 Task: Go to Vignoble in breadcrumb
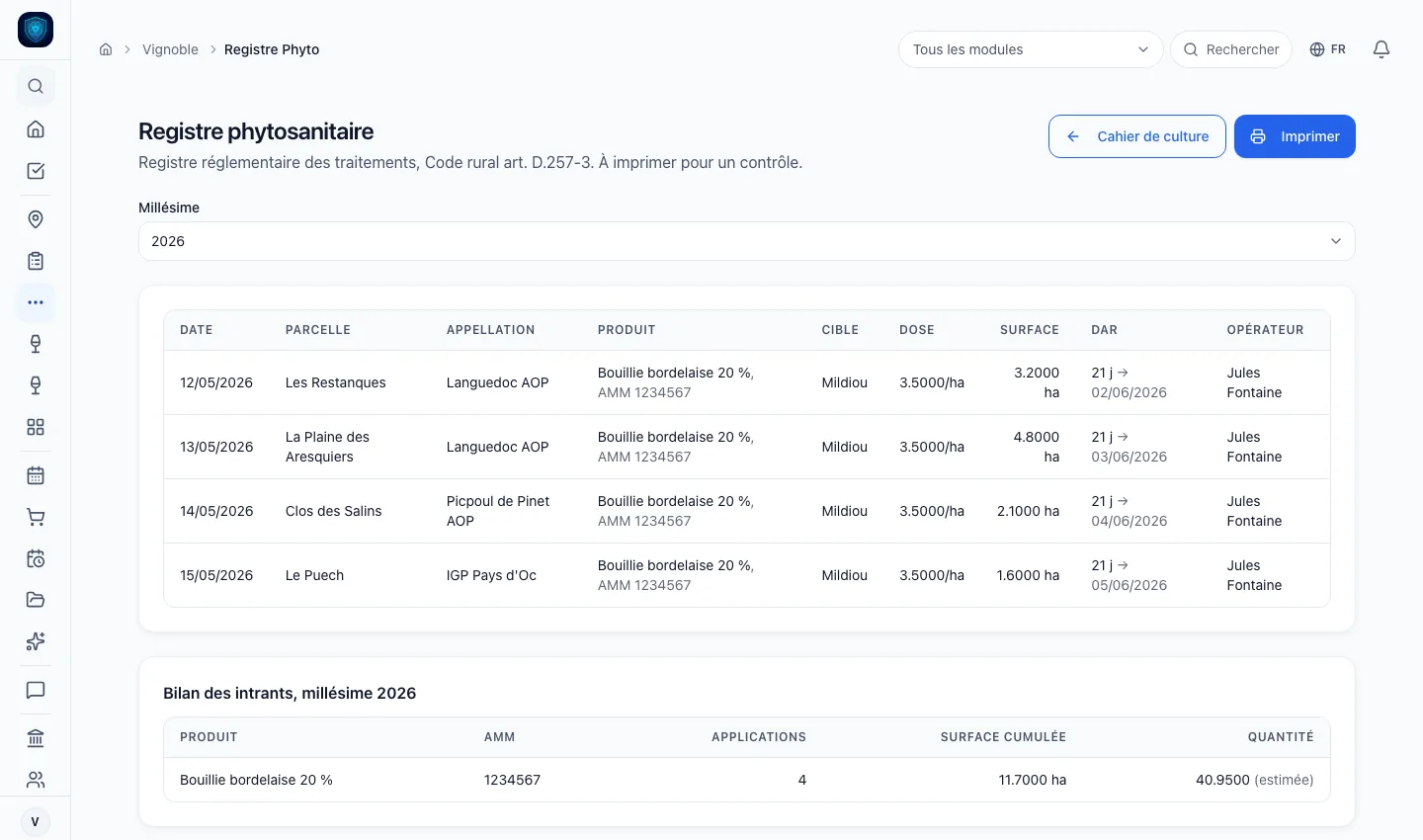[x=170, y=49]
